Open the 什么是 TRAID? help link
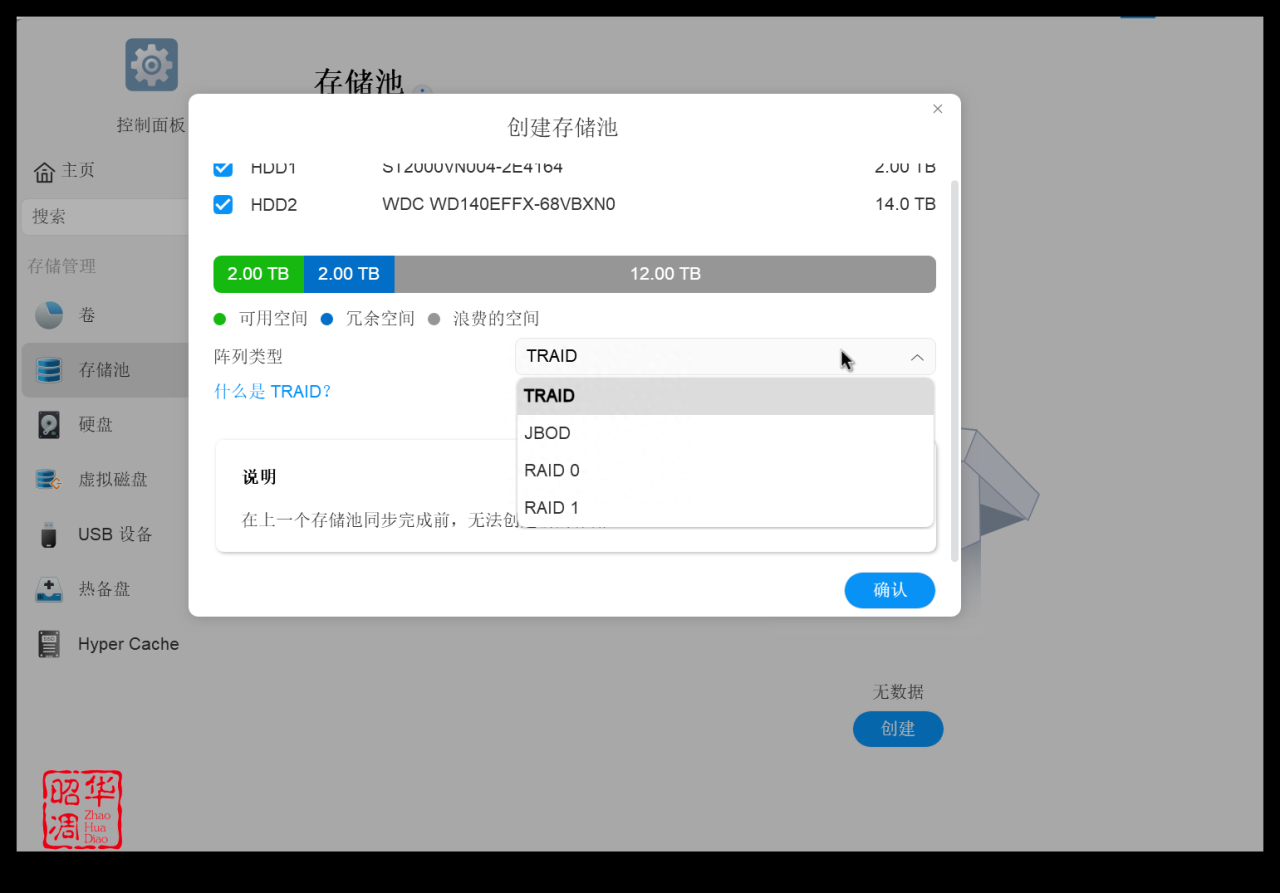 coord(272,391)
